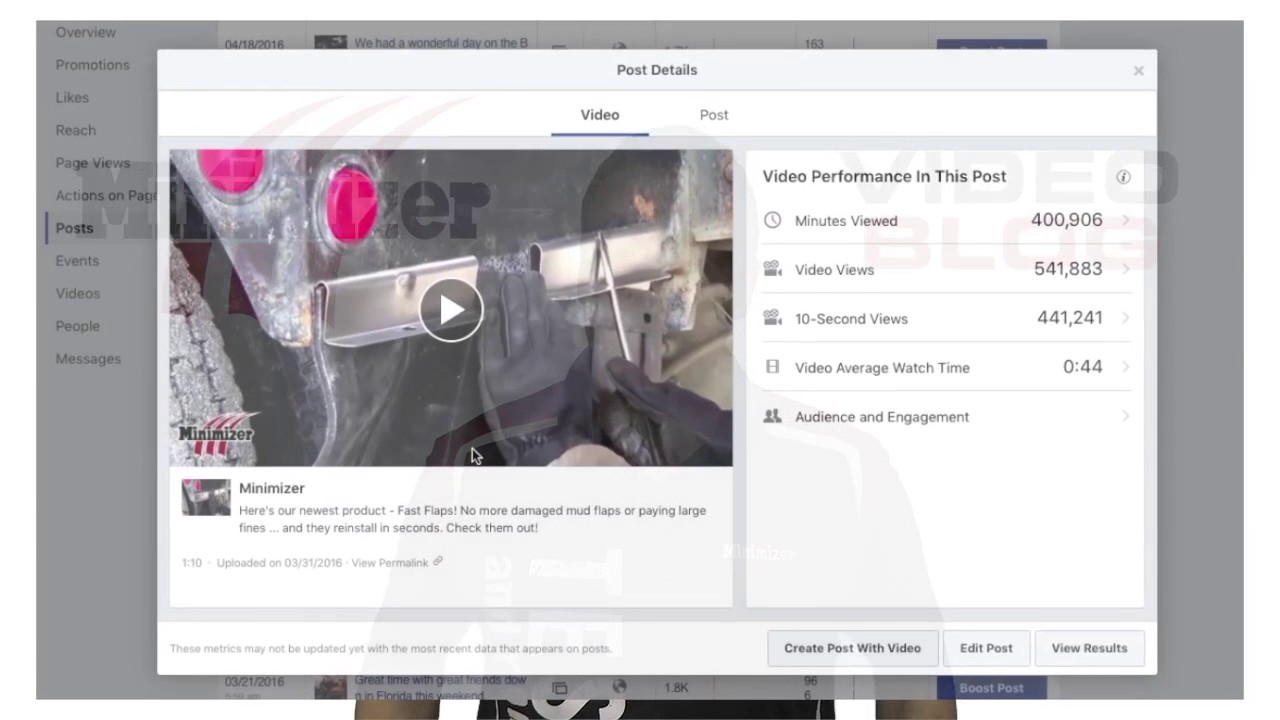The image size is (1280, 720).
Task: Open Reach in the sidebar
Action: coord(76,130)
